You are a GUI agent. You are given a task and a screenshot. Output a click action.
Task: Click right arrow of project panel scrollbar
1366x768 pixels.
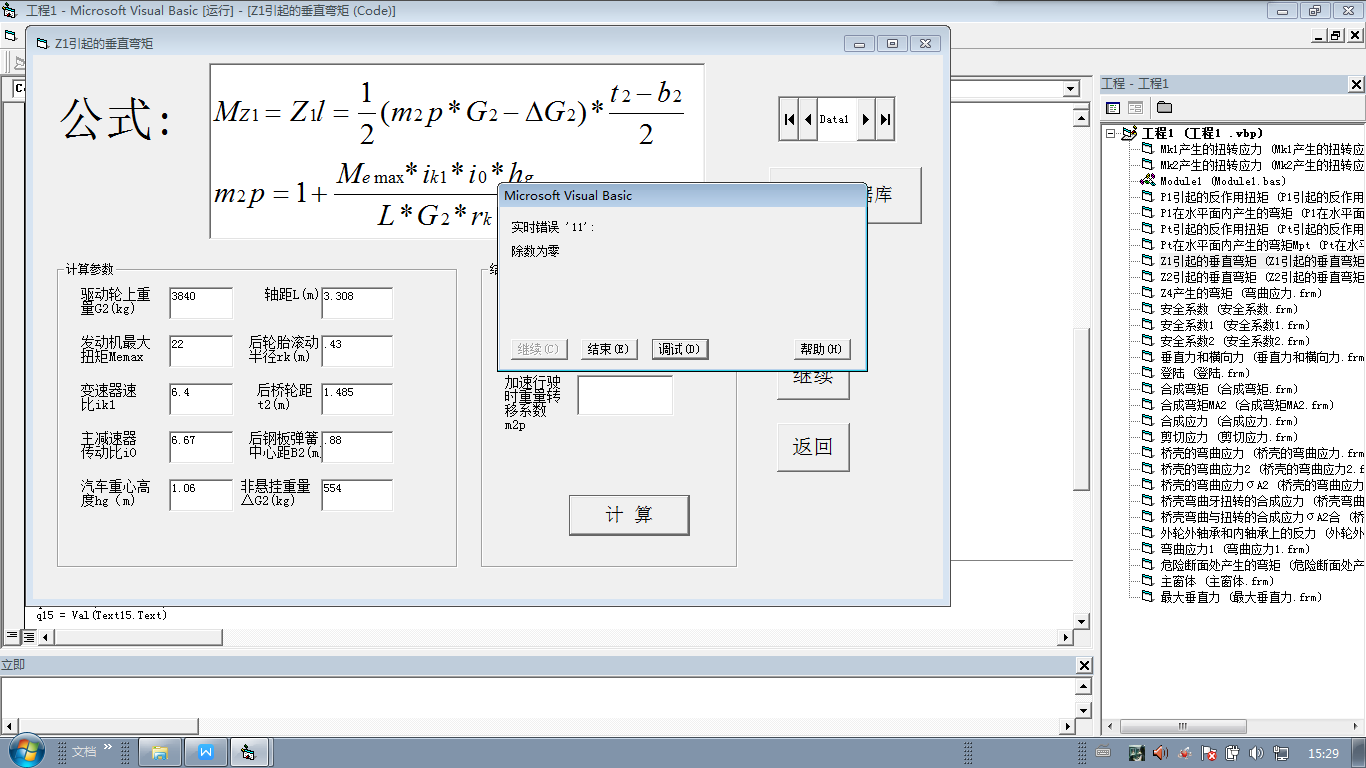(1356, 727)
